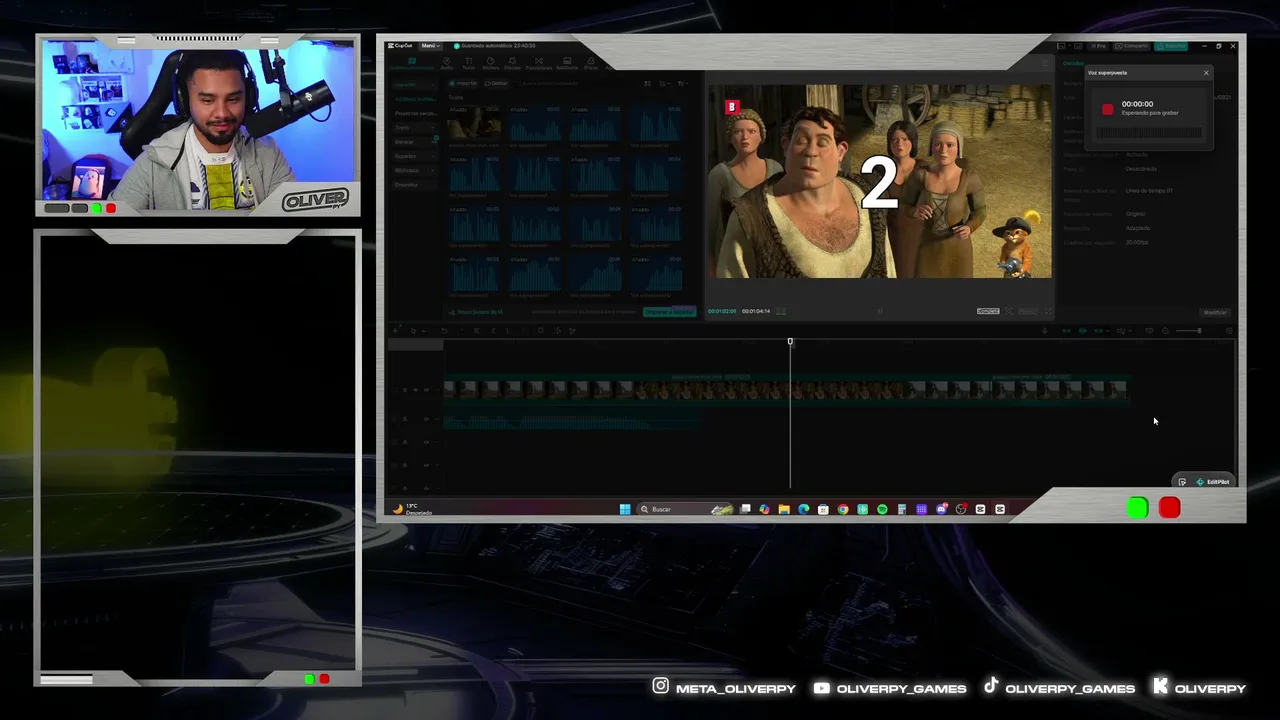This screenshot has width=1280, height=720.
Task: Toggle media grid view icon
Action: pyautogui.click(x=647, y=84)
